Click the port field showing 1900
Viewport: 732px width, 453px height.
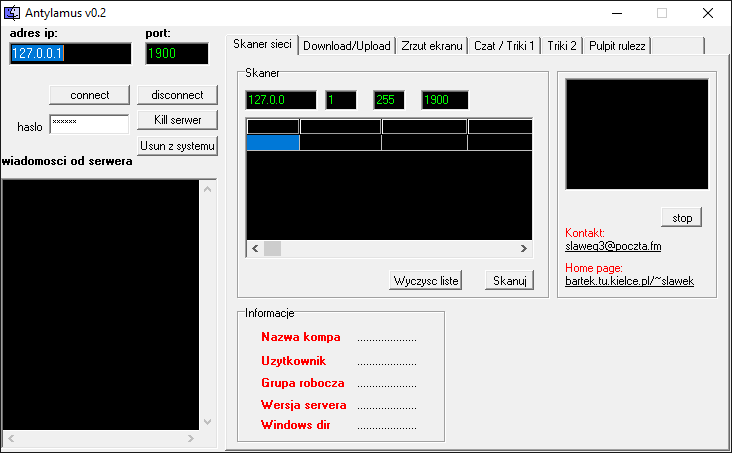click(177, 54)
